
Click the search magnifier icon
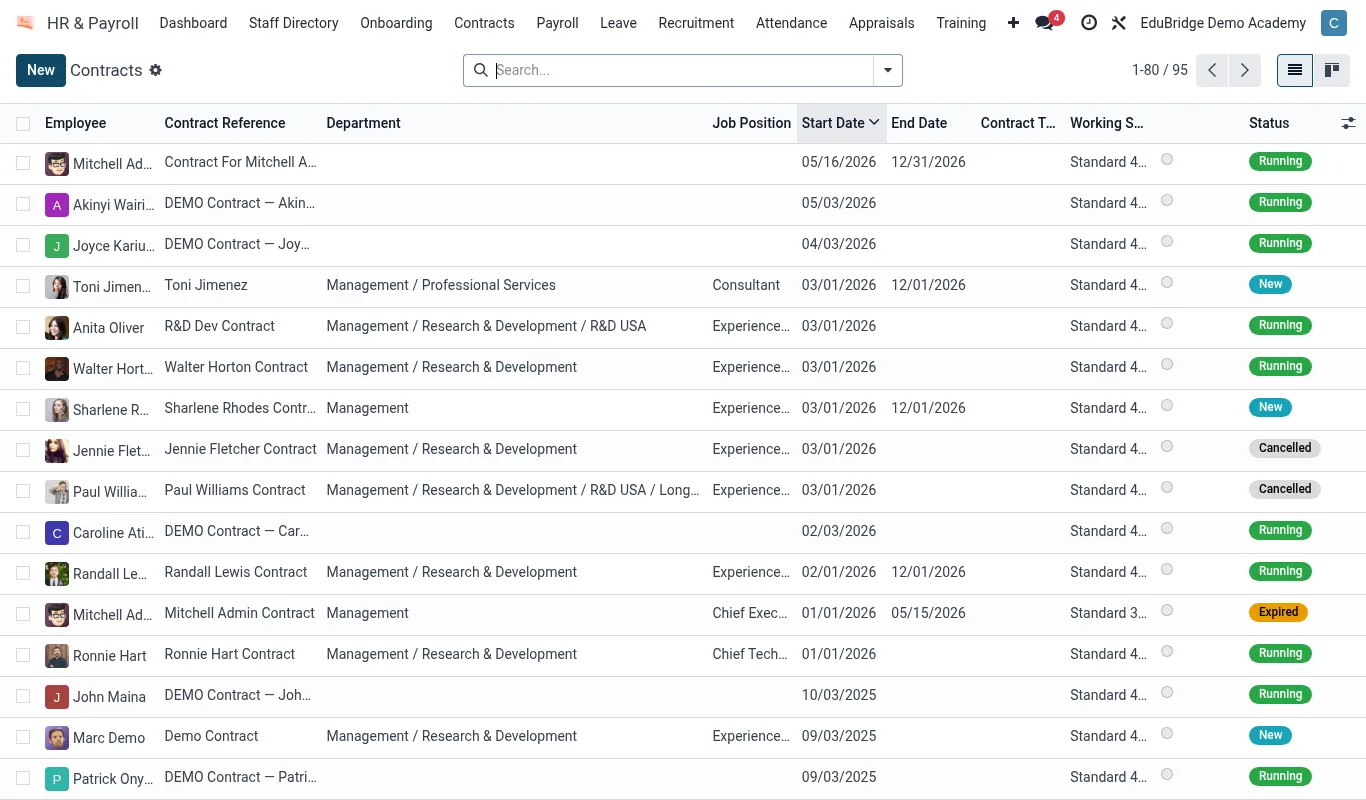(x=480, y=70)
